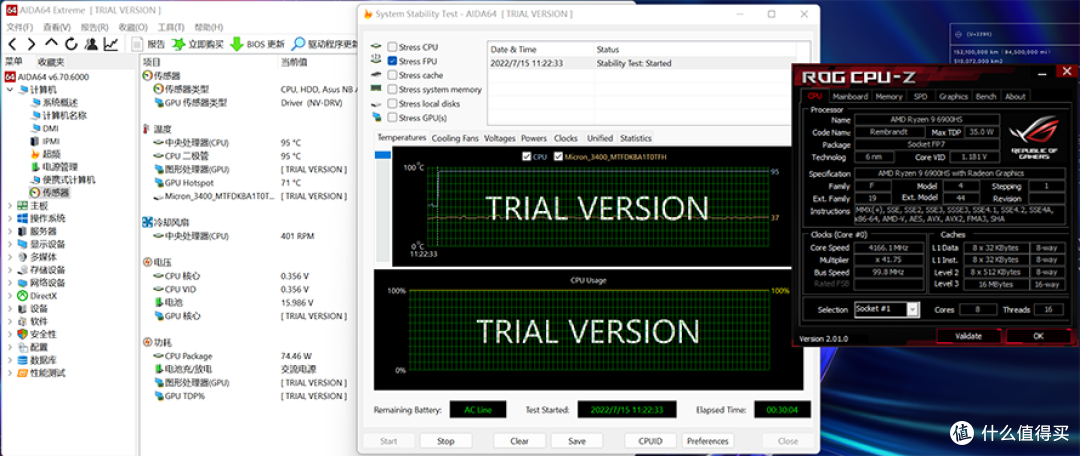Switch to the 收藏夹 favorites tab

click(x=51, y=62)
